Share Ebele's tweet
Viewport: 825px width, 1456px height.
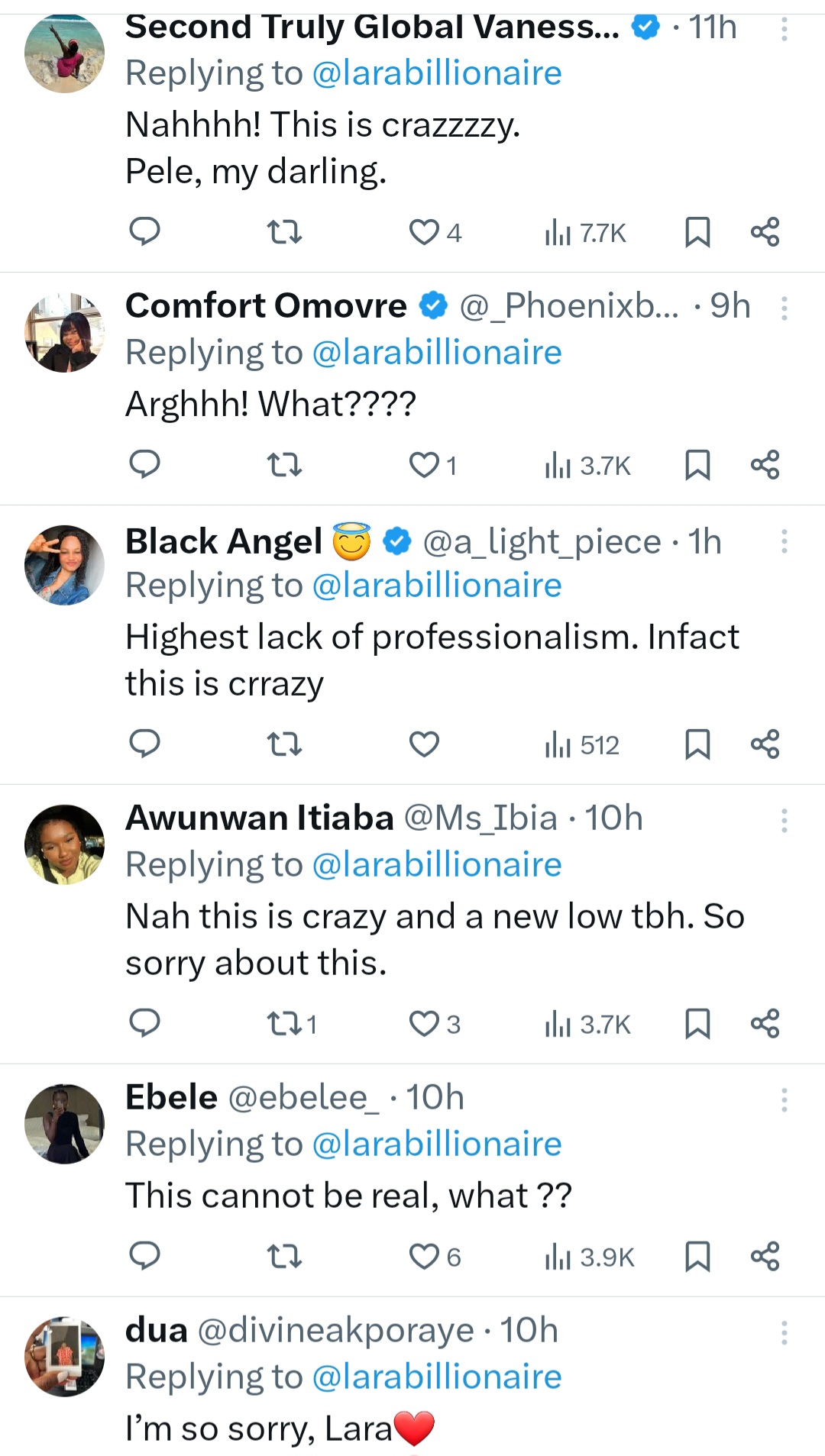coord(765,1256)
